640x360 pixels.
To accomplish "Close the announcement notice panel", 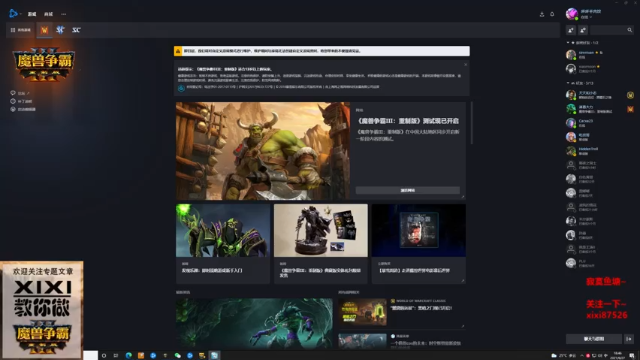I will point(465,64).
